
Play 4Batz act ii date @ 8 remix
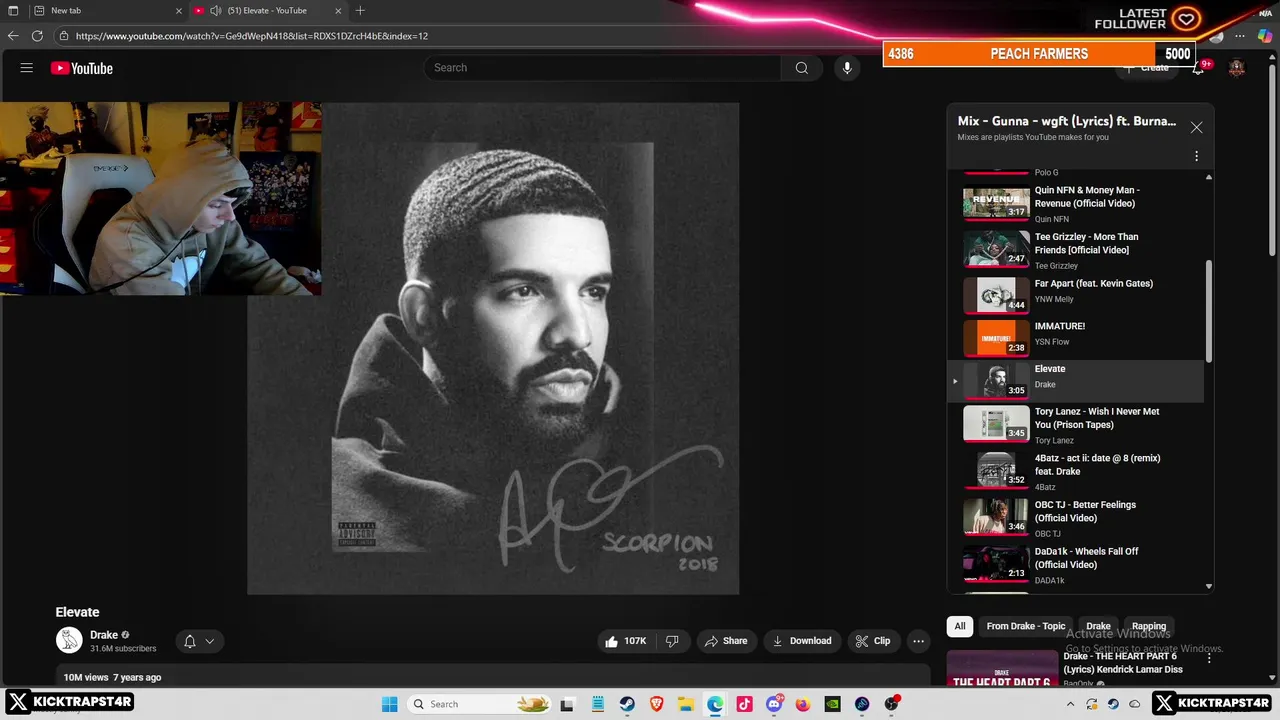(x=1076, y=471)
